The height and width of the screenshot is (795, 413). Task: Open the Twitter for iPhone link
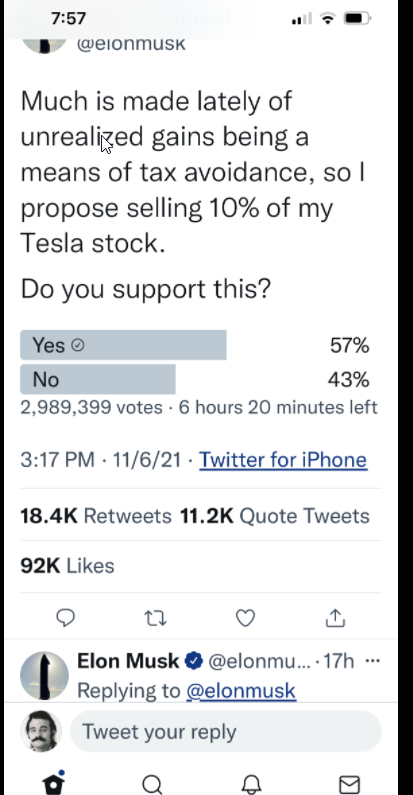click(283, 460)
